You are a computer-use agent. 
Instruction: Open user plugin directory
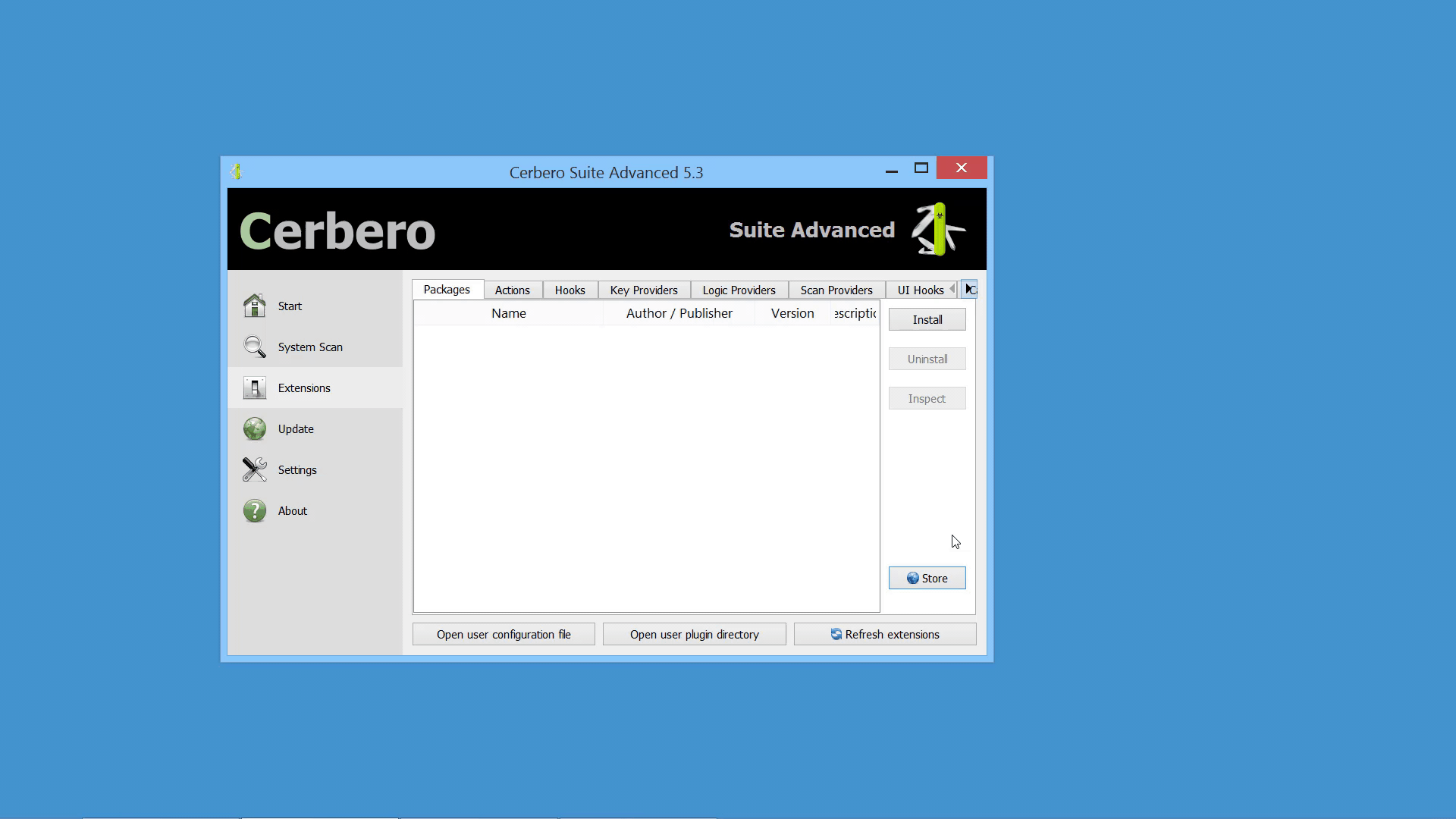pyautogui.click(x=694, y=634)
